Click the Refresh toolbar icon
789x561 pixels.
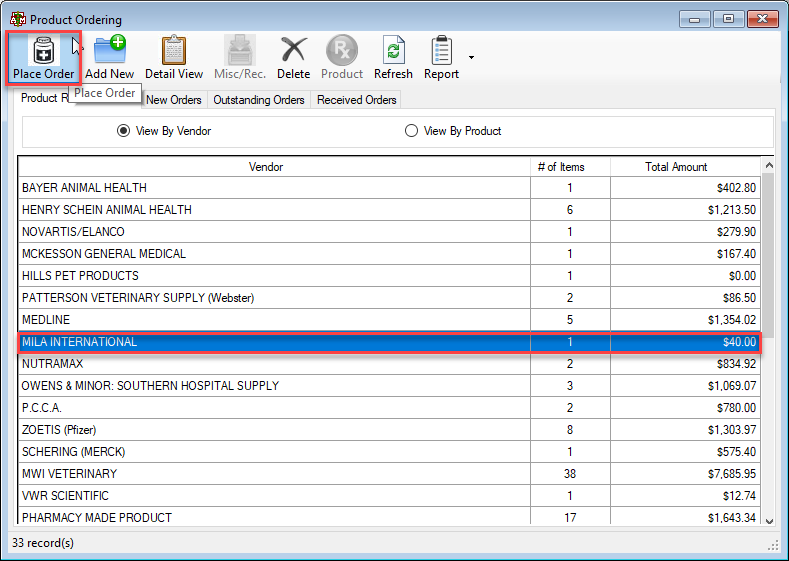(393, 50)
